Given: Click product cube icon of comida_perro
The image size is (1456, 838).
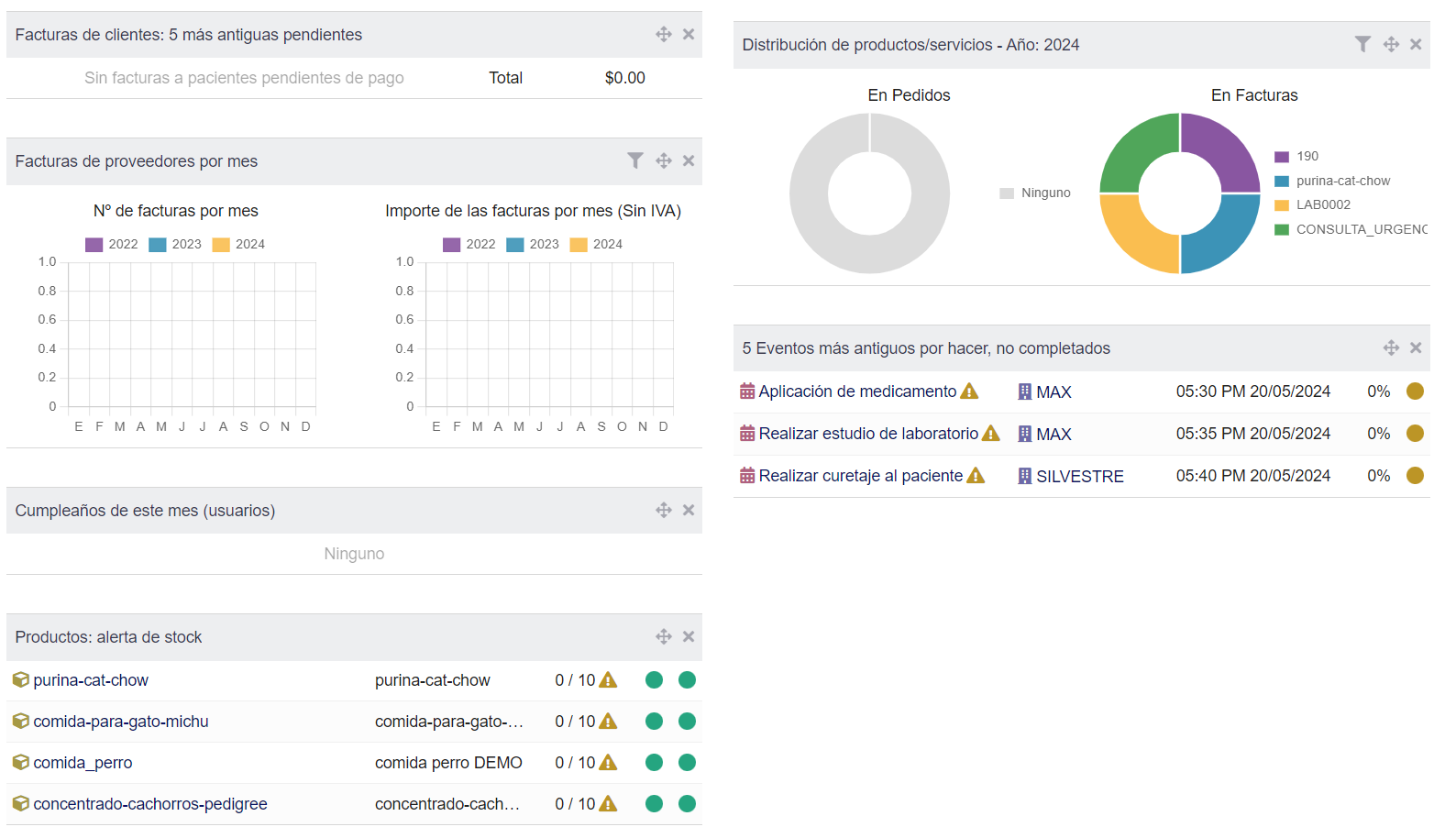Looking at the screenshot, I should 20,762.
